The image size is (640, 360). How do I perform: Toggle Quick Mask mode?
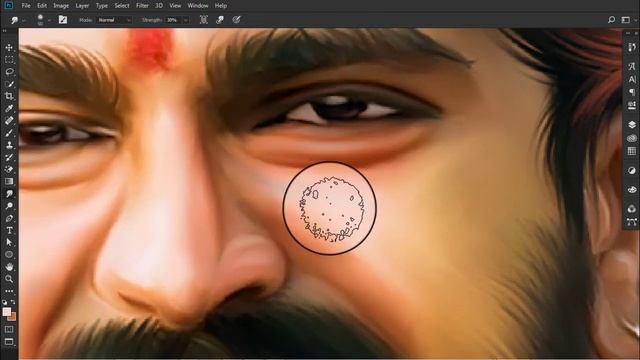[x=9, y=329]
